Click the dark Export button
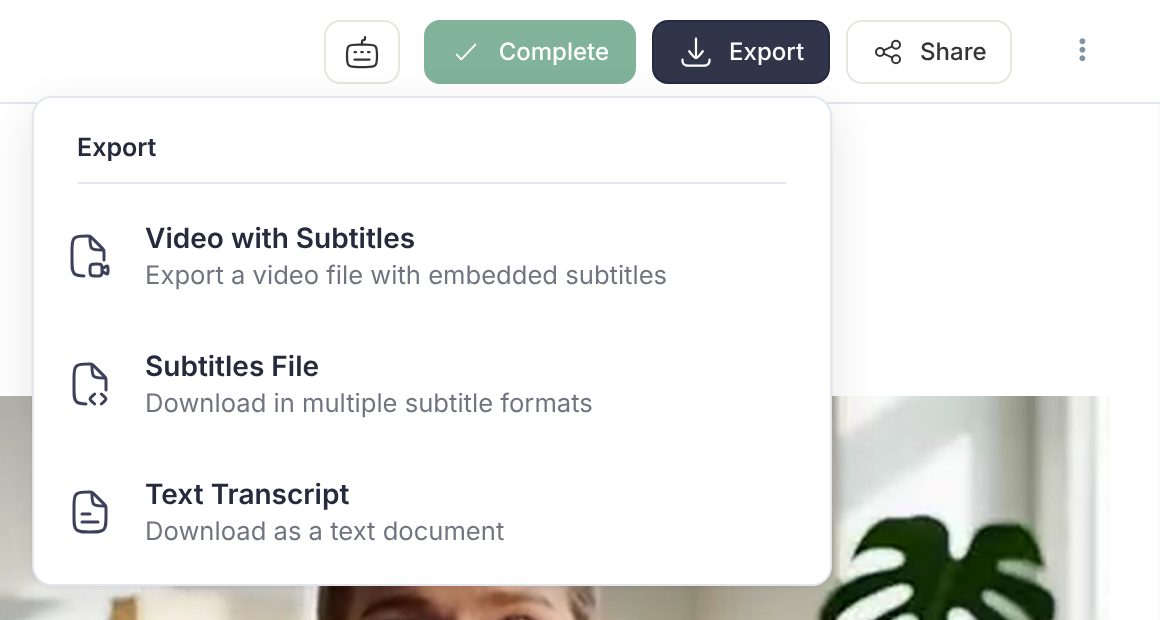 click(741, 52)
